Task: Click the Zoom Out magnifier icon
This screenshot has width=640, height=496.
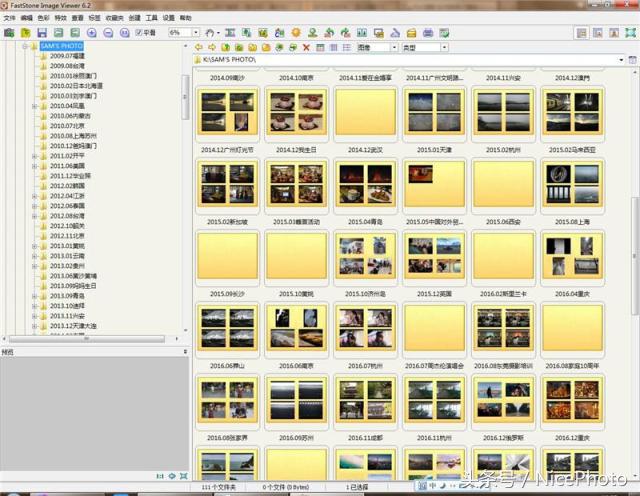Action: (x=106, y=33)
